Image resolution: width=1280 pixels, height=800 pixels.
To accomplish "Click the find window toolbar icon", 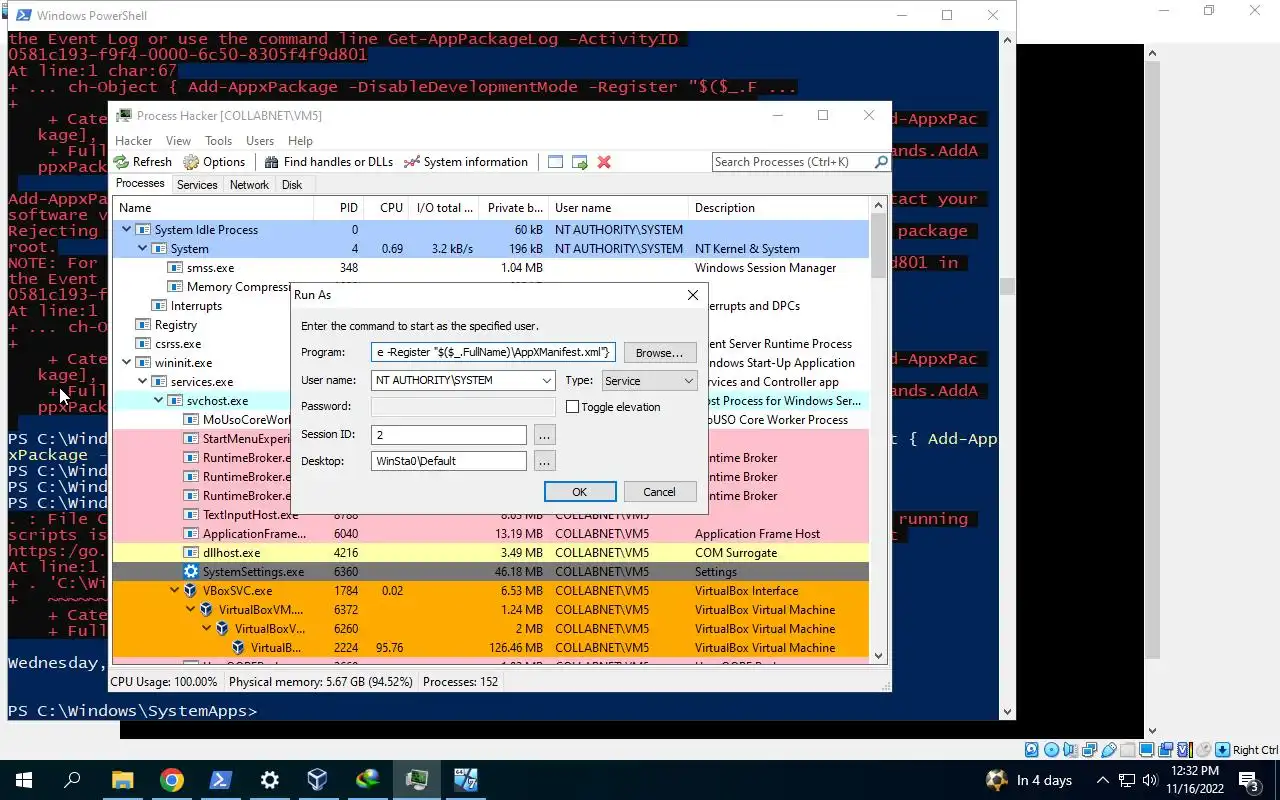I will click(x=555, y=162).
